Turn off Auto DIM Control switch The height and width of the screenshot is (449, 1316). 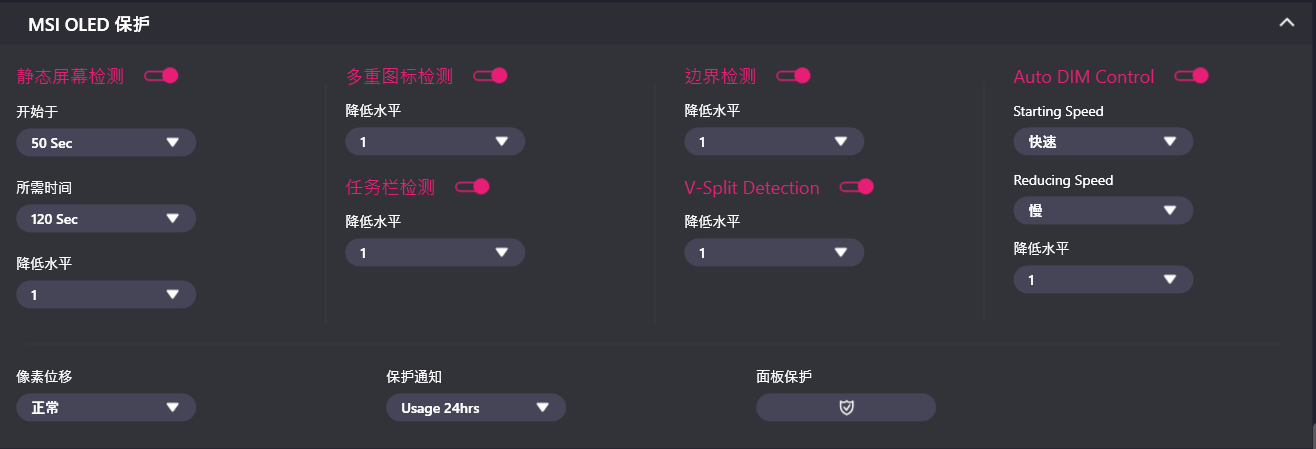[x=1192, y=75]
